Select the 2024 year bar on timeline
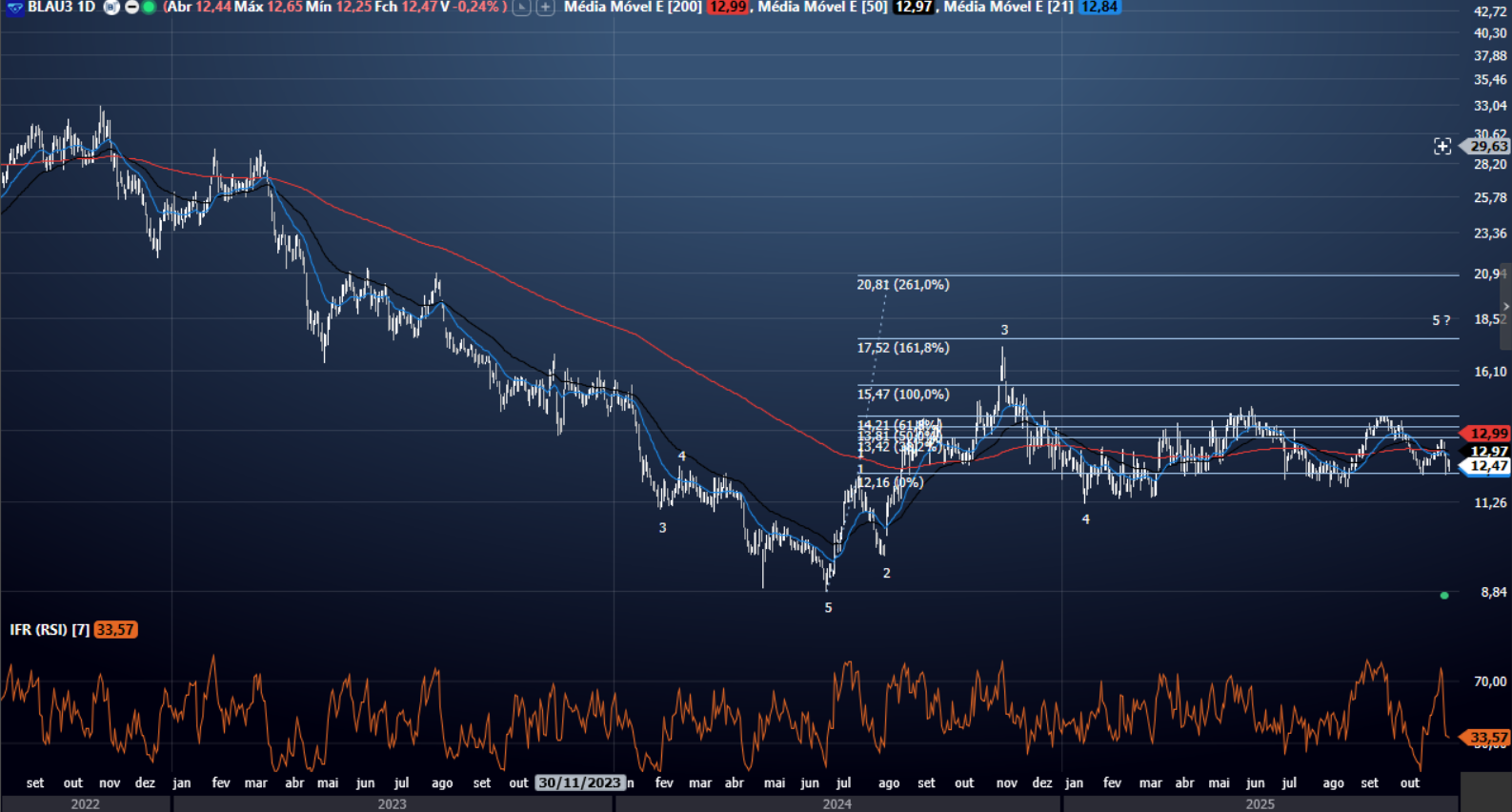Image resolution: width=1512 pixels, height=812 pixels. pyautogui.click(x=837, y=804)
